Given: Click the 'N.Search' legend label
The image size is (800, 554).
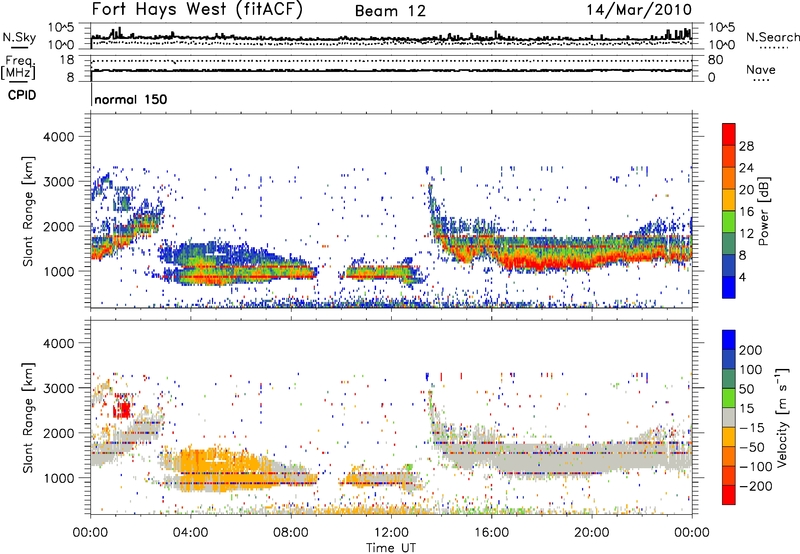Looking at the screenshot, I should click(x=772, y=37).
